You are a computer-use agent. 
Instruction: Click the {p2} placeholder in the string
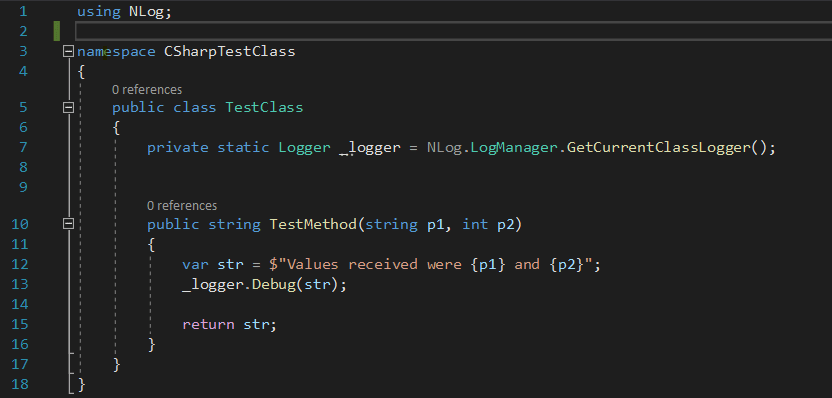point(567,264)
